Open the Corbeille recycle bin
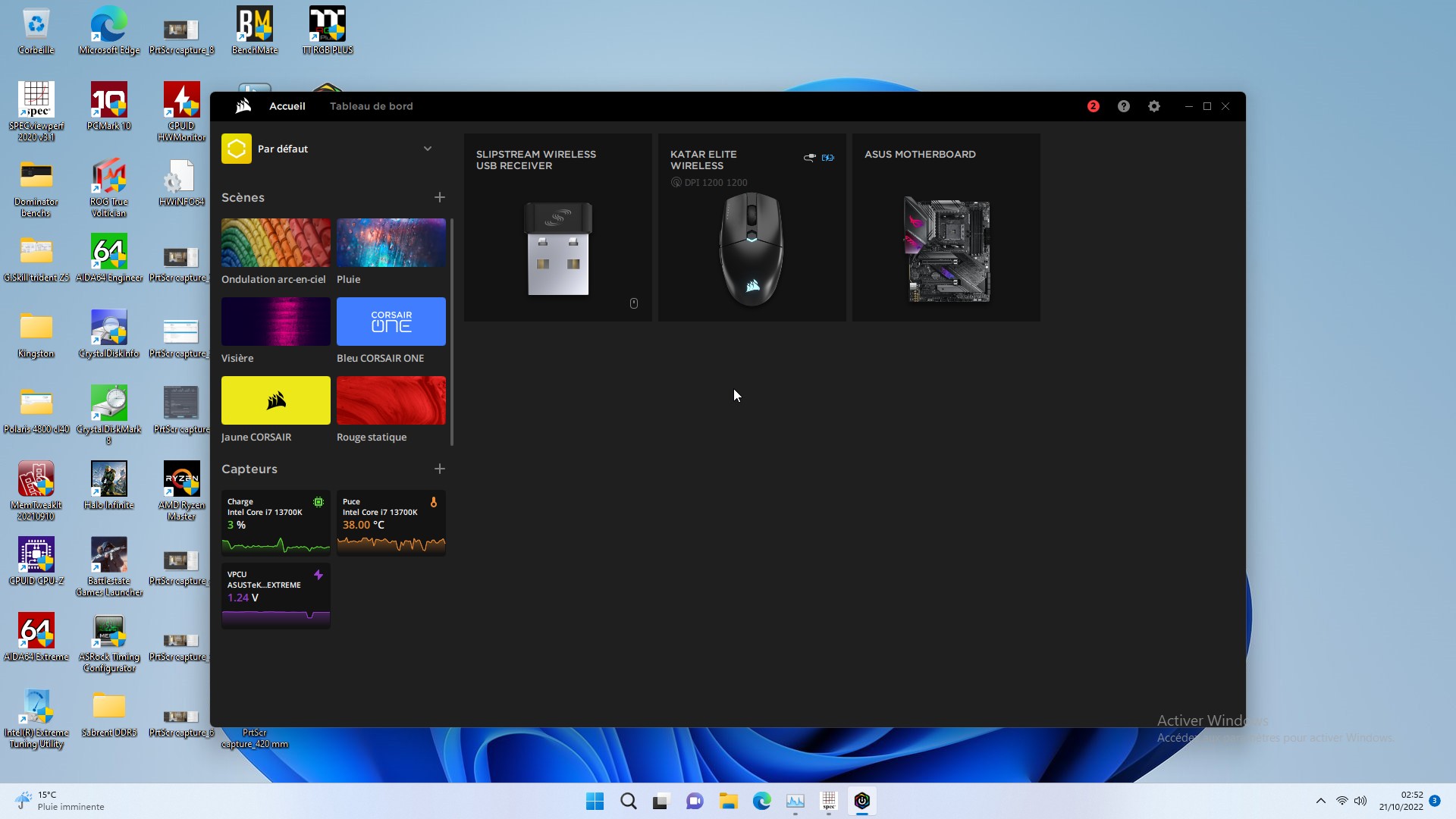The width and height of the screenshot is (1456, 819). coord(36,30)
